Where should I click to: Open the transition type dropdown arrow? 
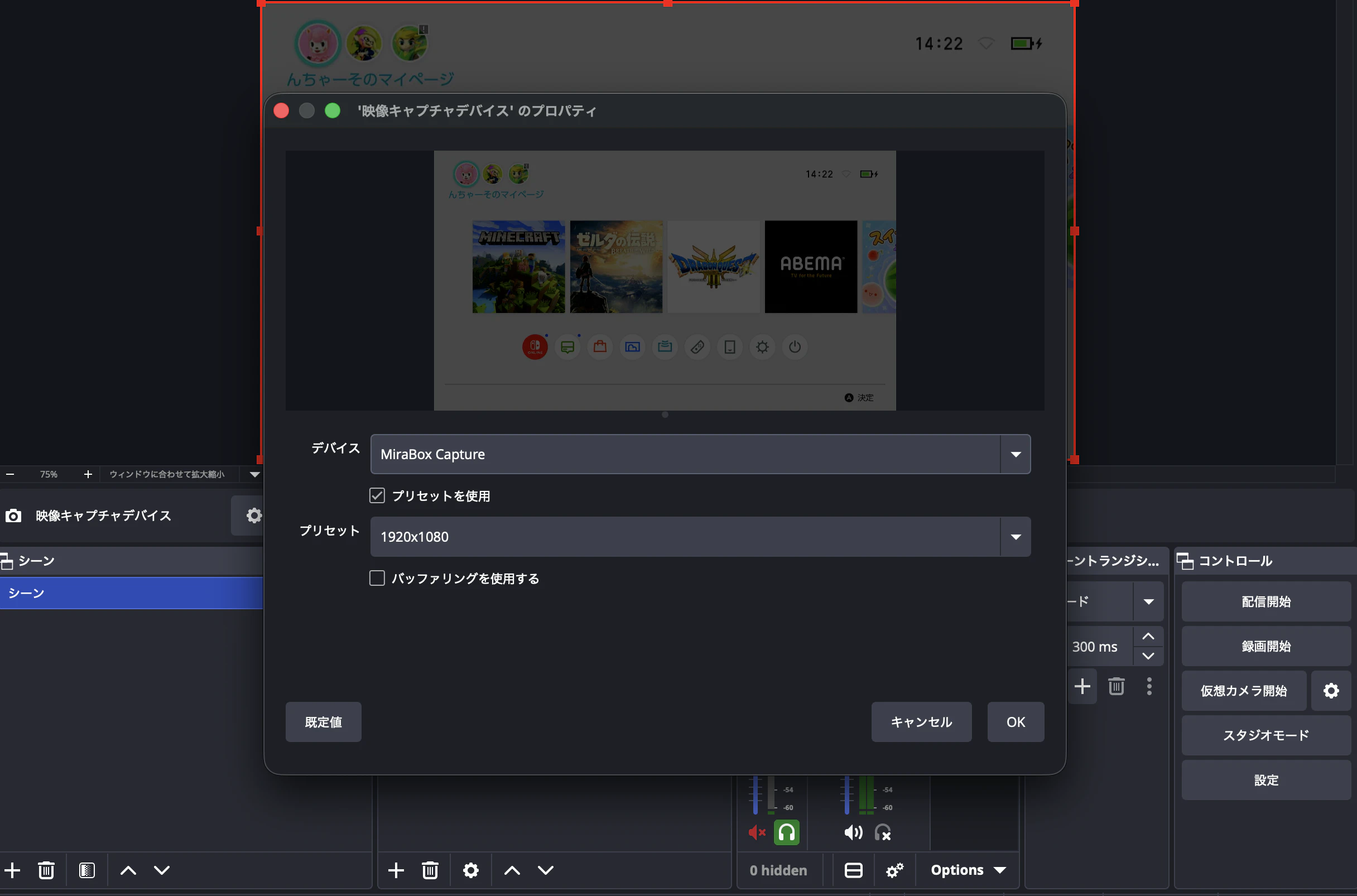pyautogui.click(x=1148, y=601)
